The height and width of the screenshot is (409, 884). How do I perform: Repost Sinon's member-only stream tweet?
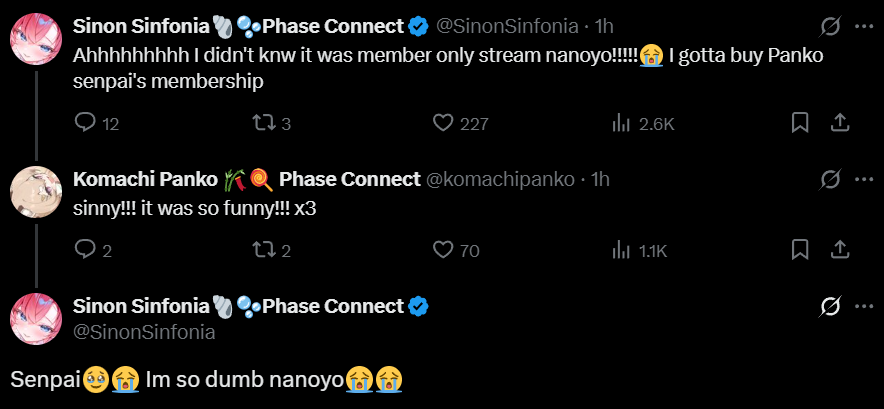coord(263,123)
